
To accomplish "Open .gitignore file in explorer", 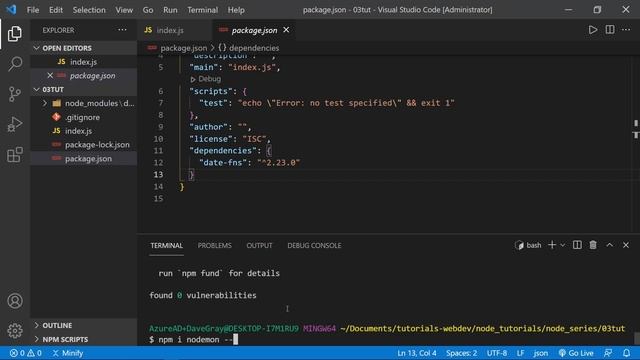I will pyautogui.click(x=83, y=117).
